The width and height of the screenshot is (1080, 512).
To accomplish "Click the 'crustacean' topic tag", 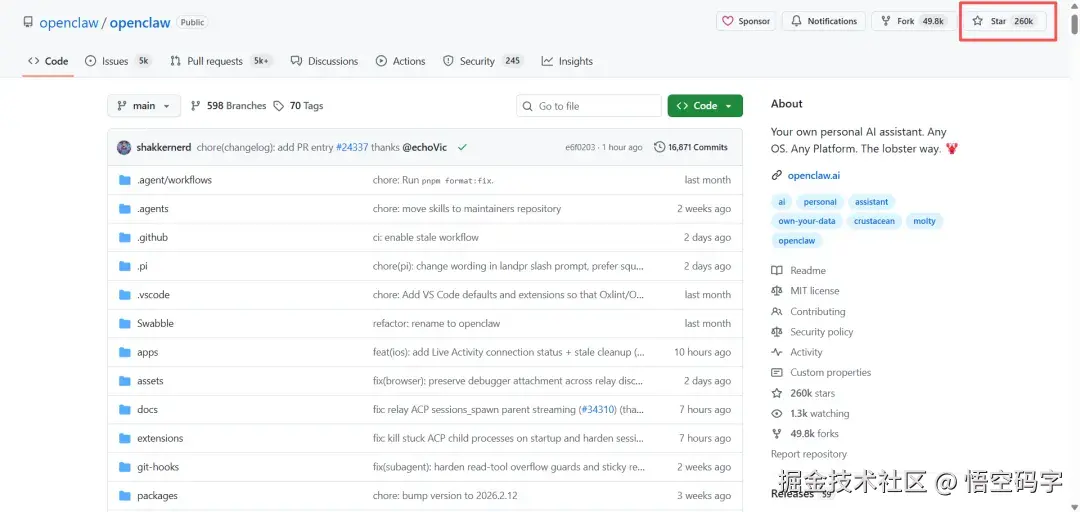I will 874,221.
